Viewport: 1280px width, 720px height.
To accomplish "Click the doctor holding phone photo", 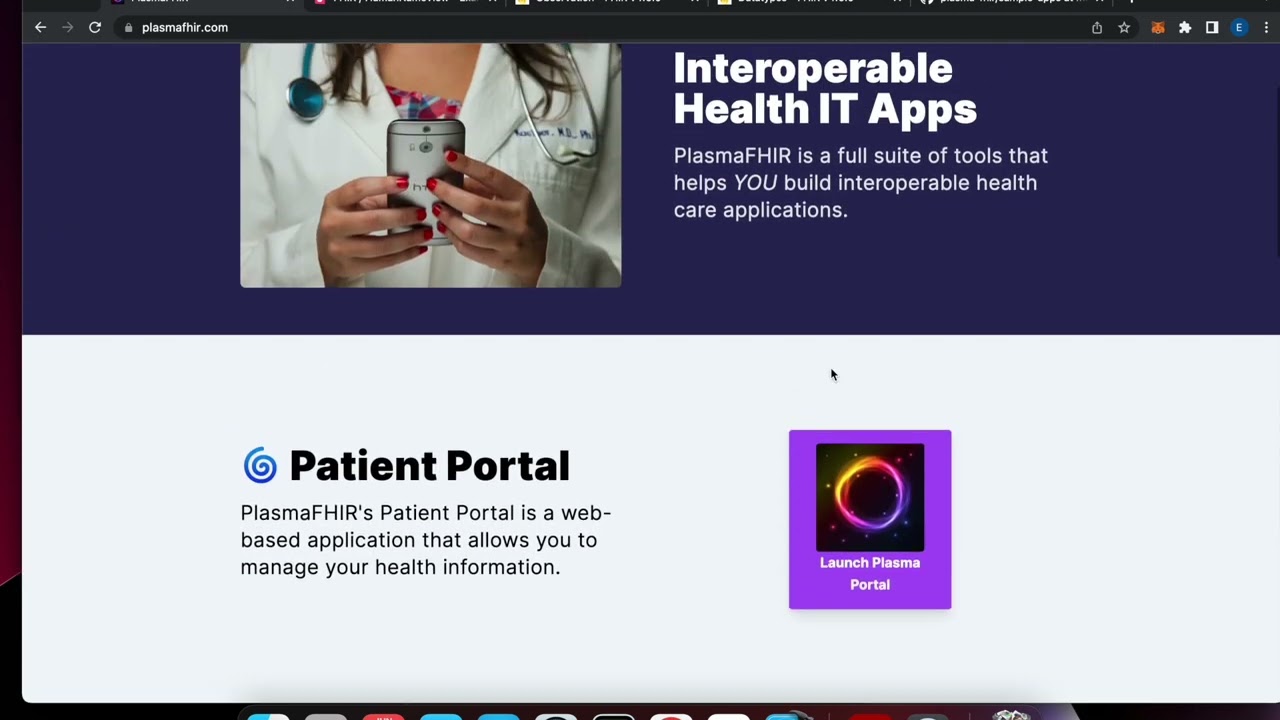I will click(x=430, y=165).
